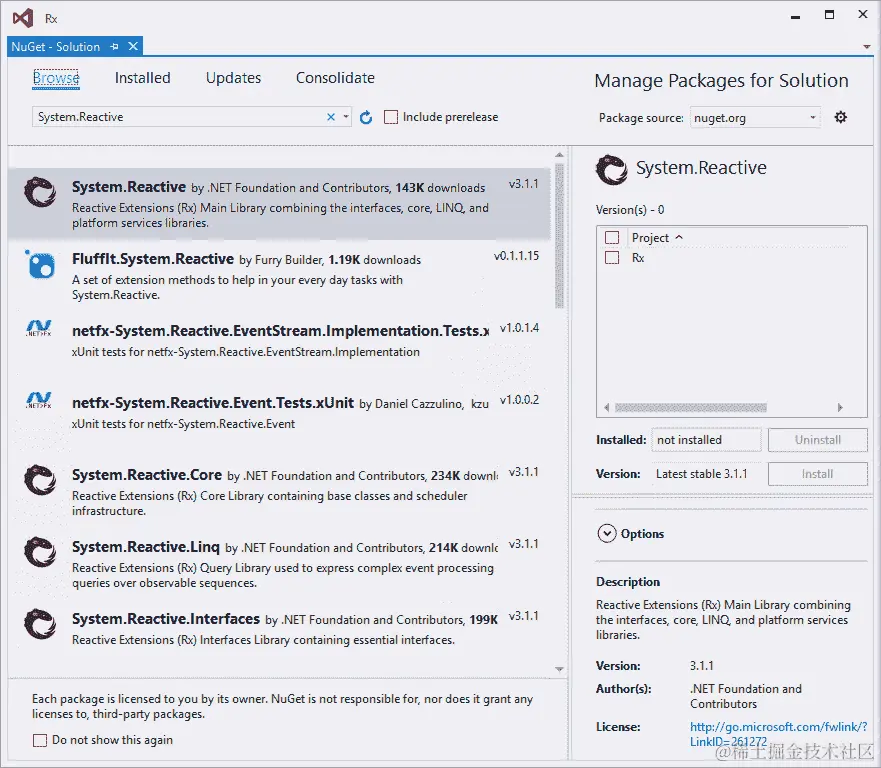The image size is (881, 768).
Task: Click project list scroll right arrow
Action: 840,407
